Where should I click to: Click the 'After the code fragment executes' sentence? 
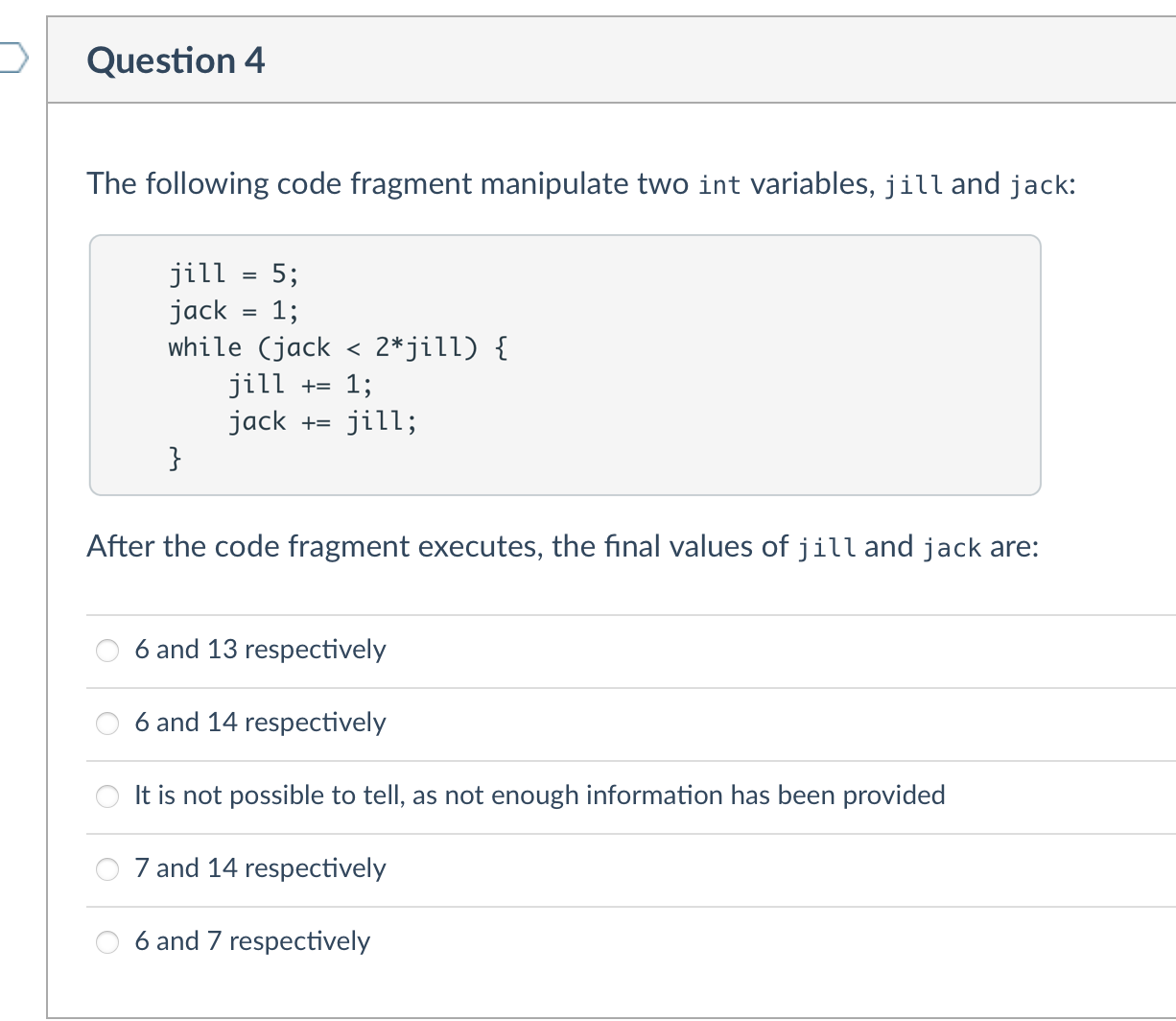563,547
